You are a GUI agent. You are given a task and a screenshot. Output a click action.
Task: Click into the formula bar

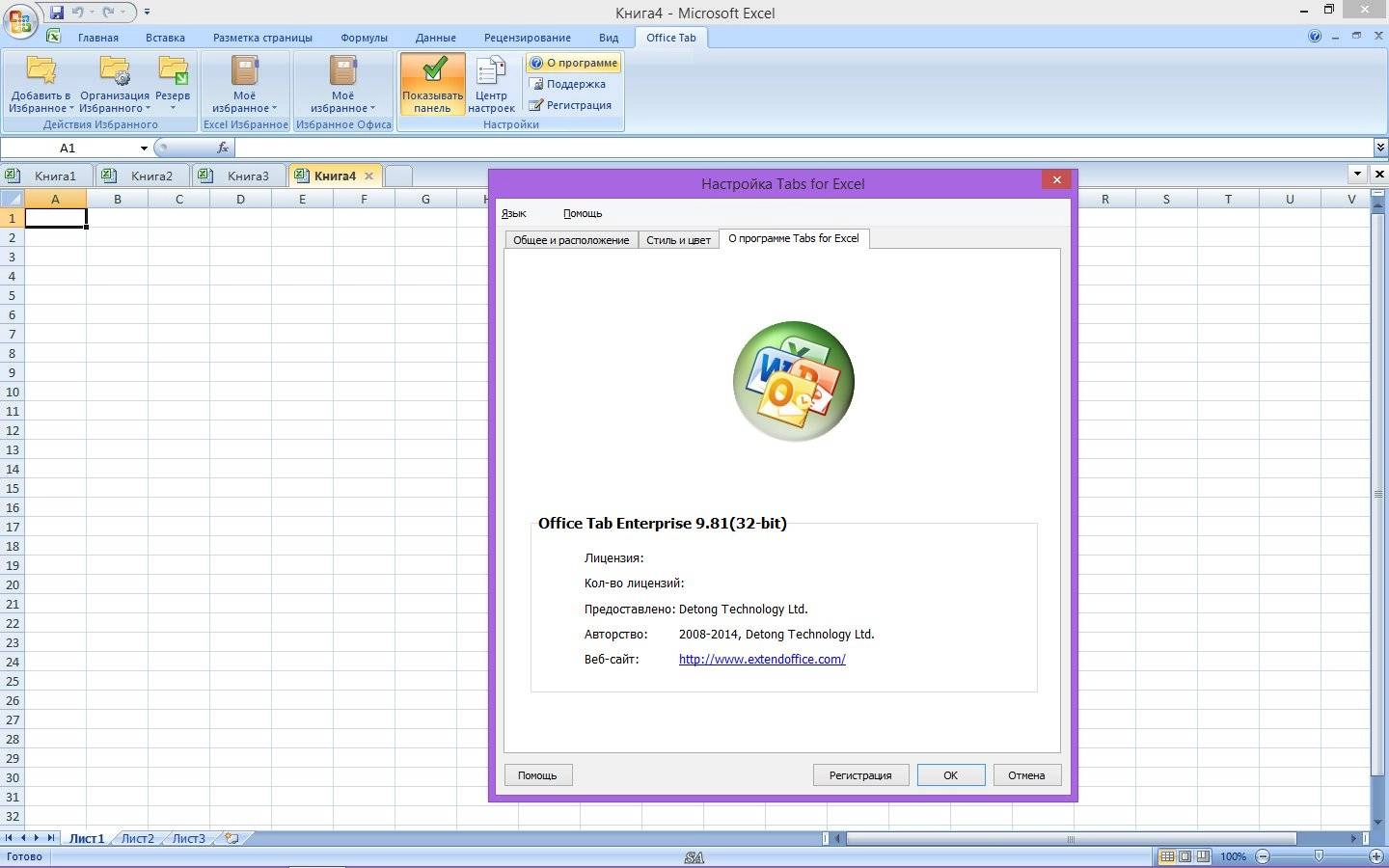coord(803,149)
